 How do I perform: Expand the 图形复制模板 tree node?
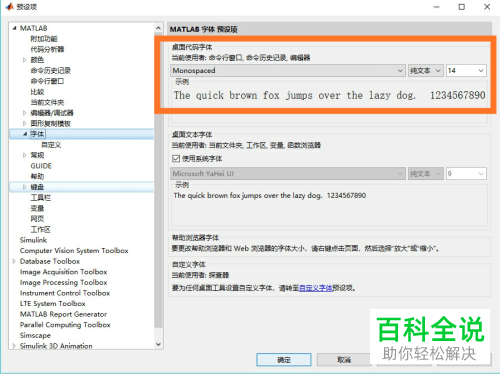point(24,124)
